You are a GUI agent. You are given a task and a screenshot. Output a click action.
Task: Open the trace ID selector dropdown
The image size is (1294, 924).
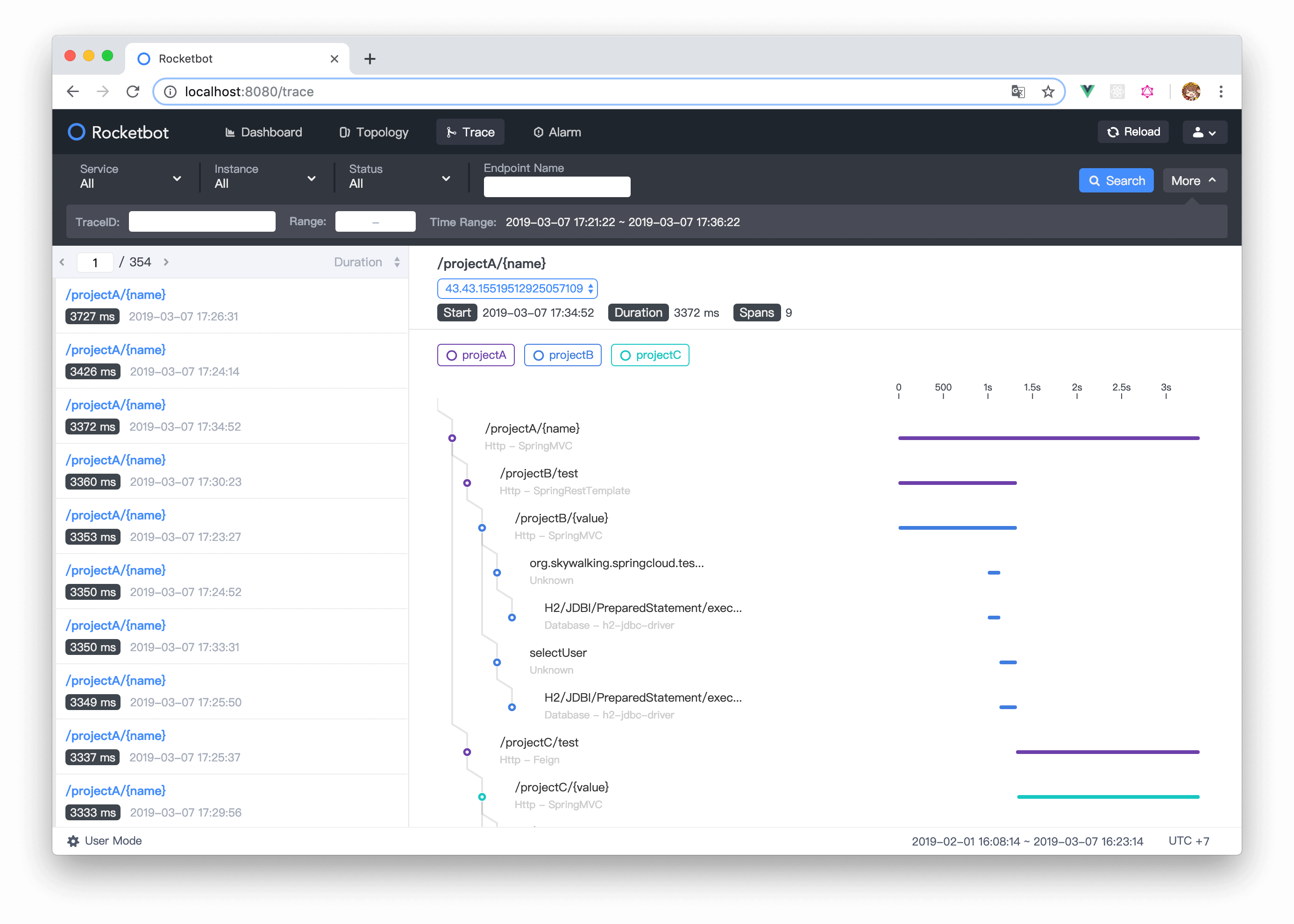pyautogui.click(x=517, y=289)
